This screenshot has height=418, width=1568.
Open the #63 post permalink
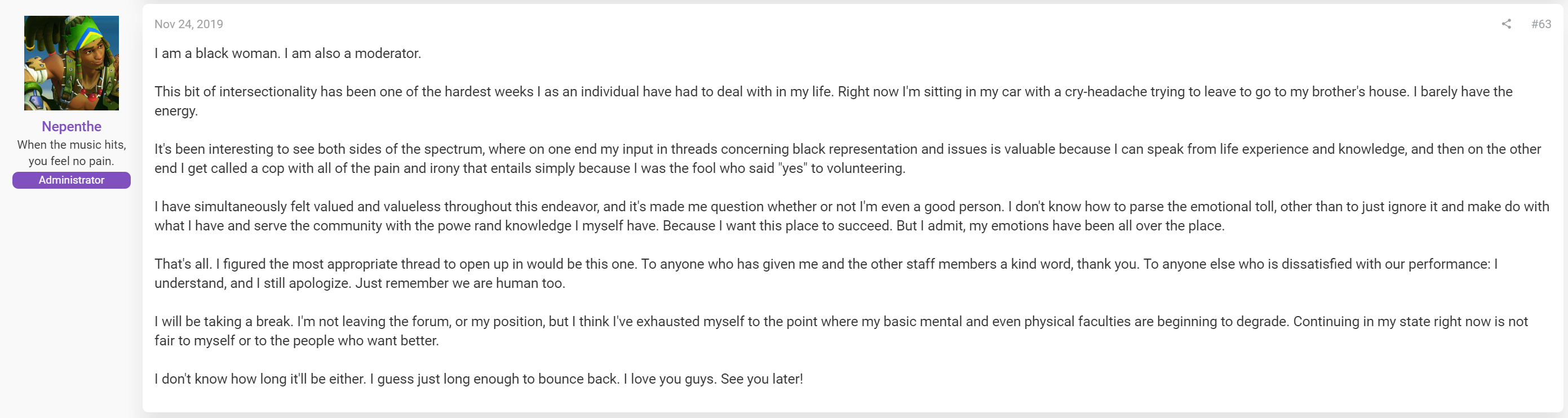pyautogui.click(x=1541, y=24)
